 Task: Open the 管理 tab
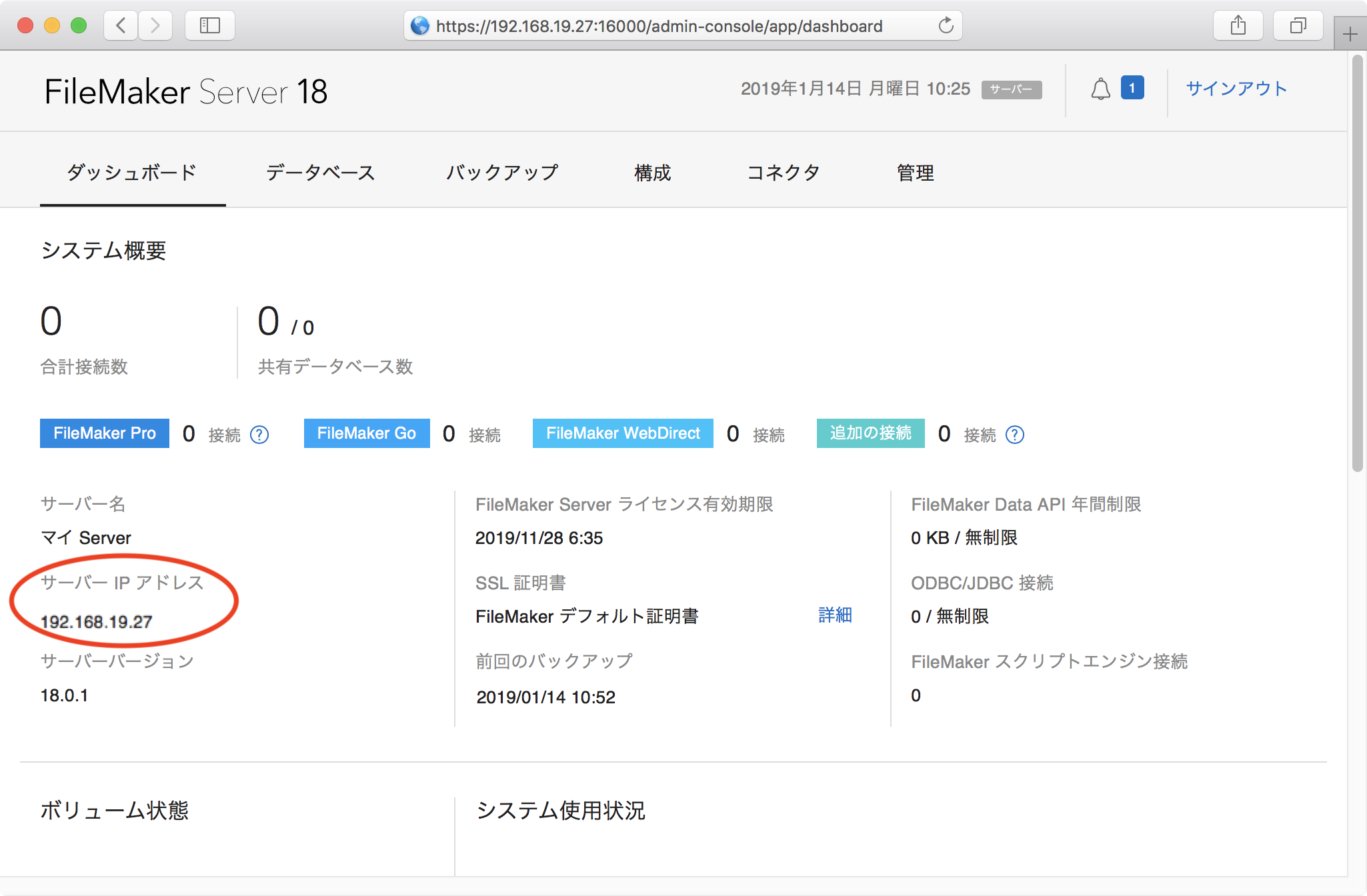tap(916, 173)
